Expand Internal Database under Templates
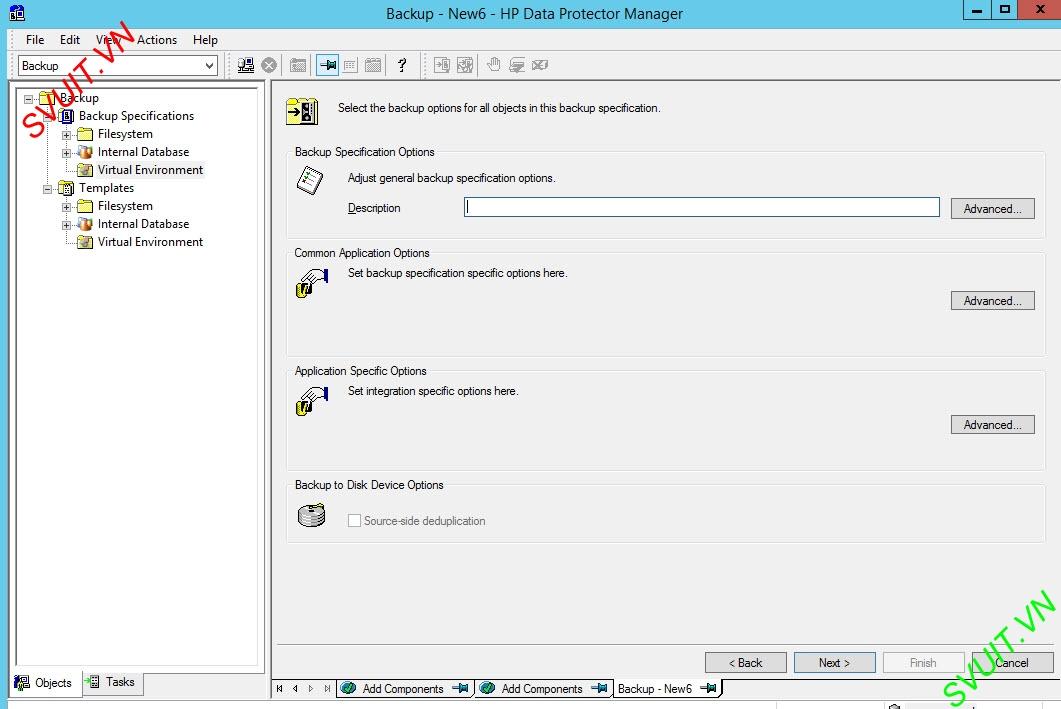 pos(66,225)
